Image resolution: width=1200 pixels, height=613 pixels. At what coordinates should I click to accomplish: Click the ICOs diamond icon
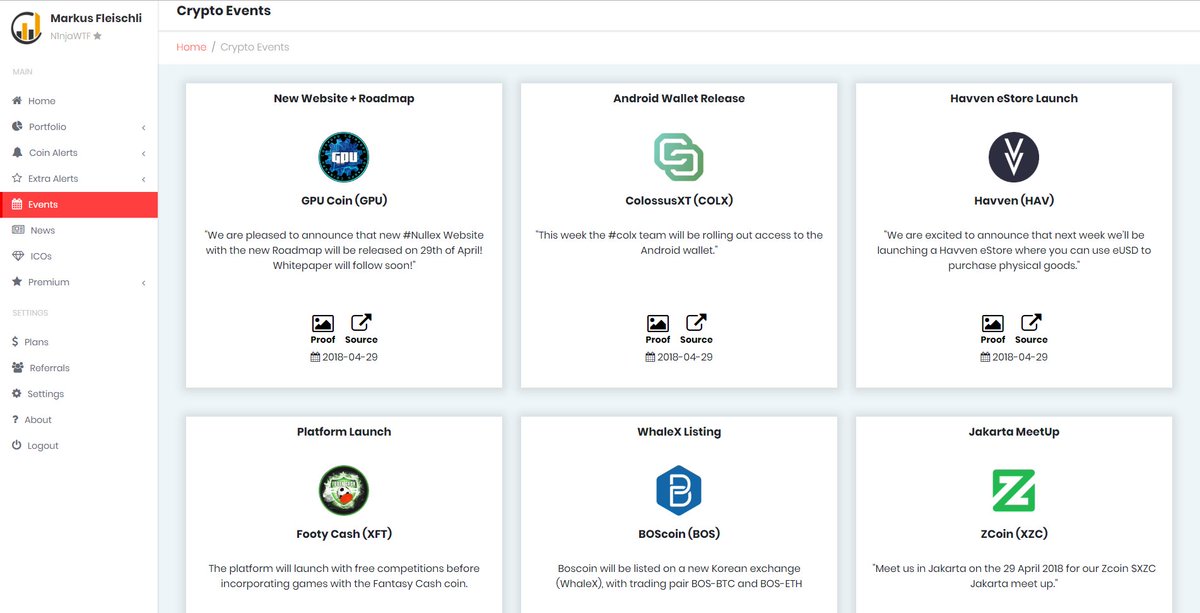click(18, 256)
